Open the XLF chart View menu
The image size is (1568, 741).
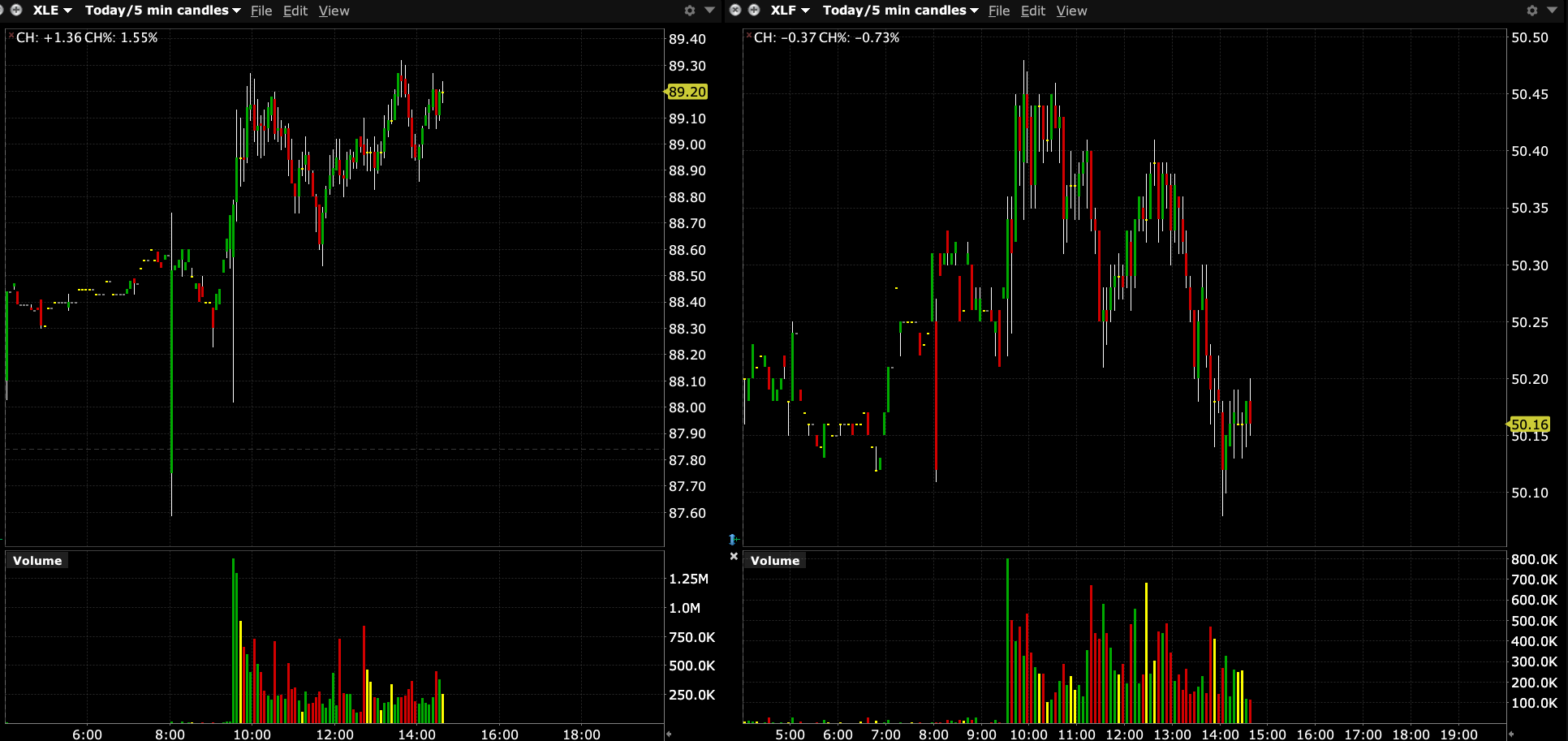[x=1071, y=11]
